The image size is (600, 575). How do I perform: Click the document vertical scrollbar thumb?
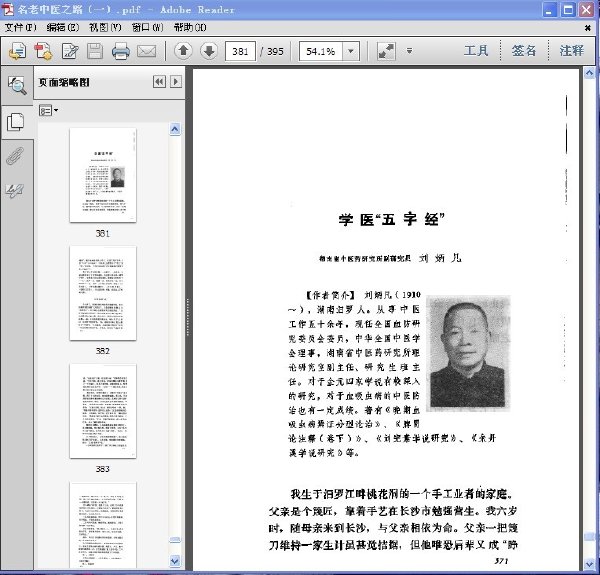[x=589, y=538]
